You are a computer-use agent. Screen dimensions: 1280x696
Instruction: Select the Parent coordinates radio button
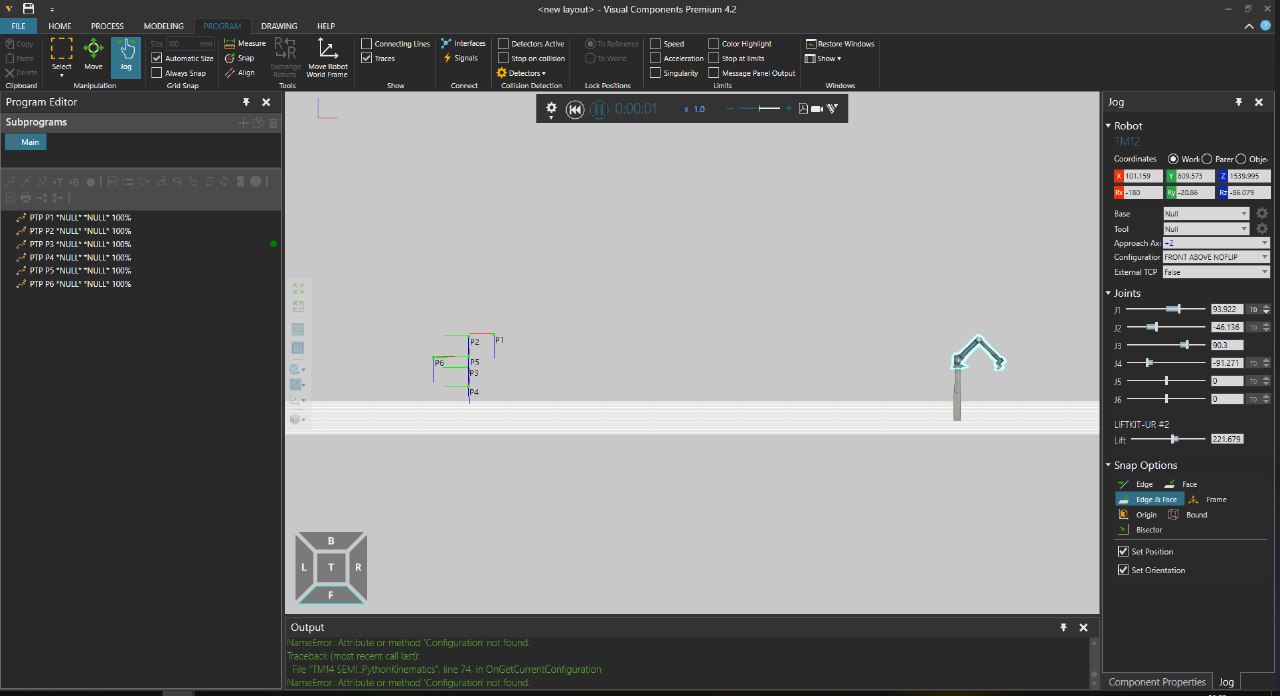(1207, 159)
